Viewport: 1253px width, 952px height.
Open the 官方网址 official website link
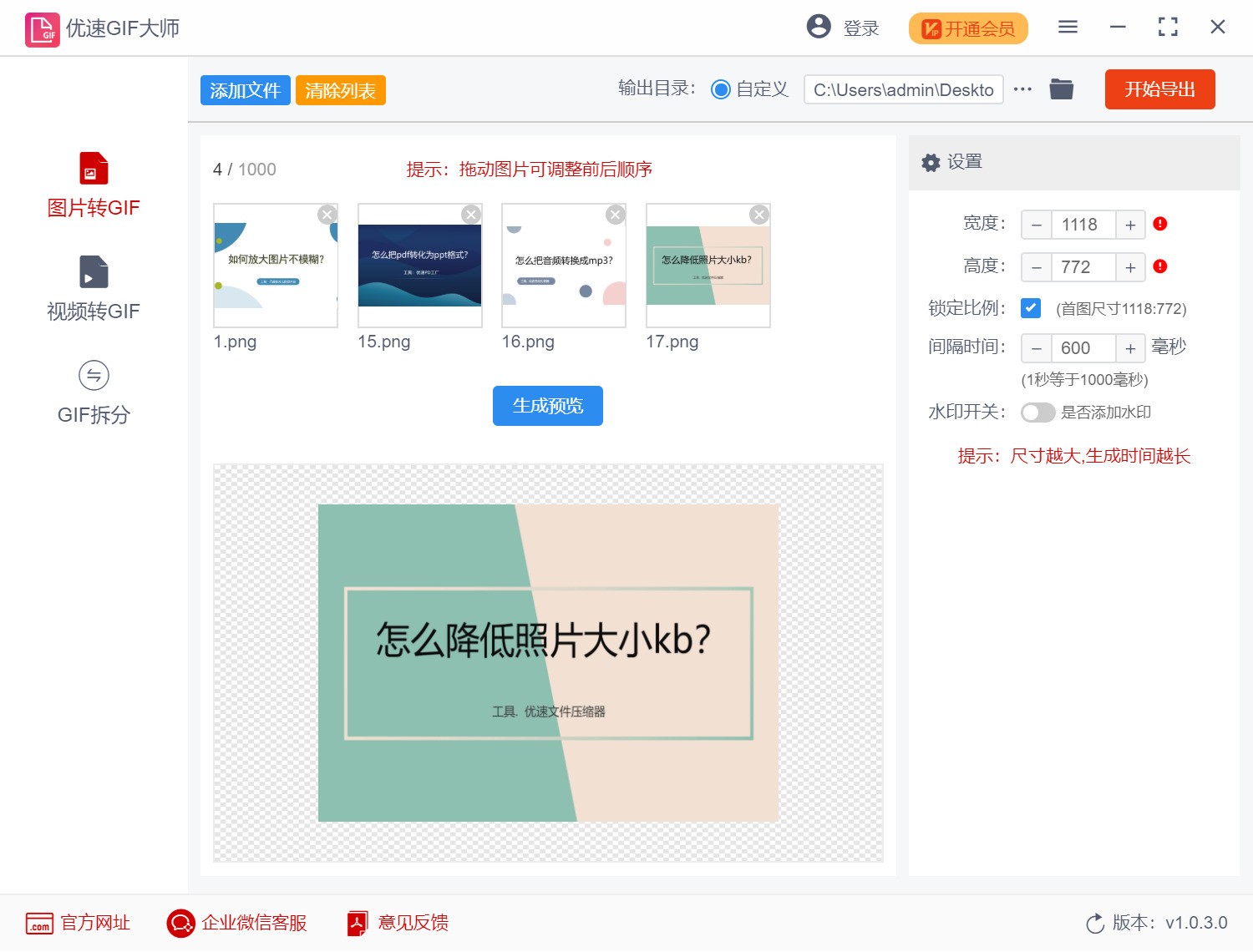click(x=78, y=923)
